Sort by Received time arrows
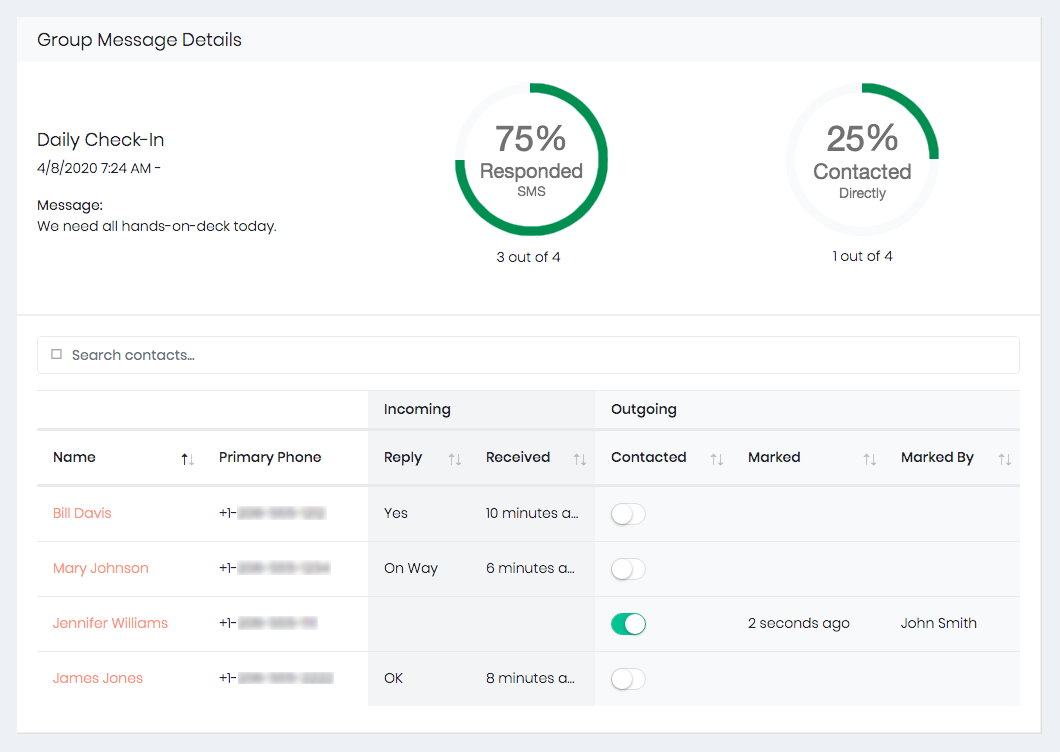The height and width of the screenshot is (752, 1060). coord(579,459)
